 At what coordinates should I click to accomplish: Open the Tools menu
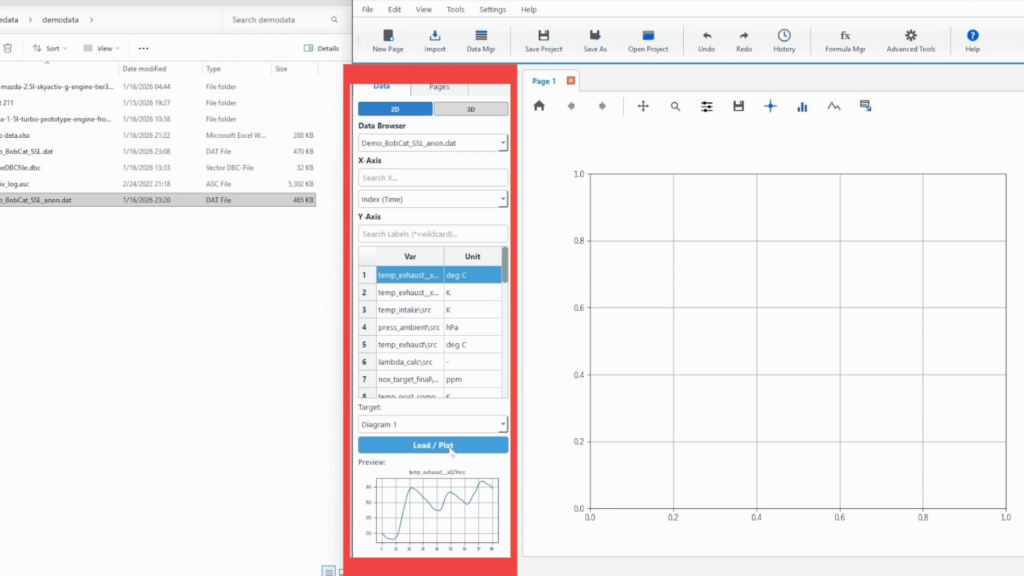pos(455,9)
